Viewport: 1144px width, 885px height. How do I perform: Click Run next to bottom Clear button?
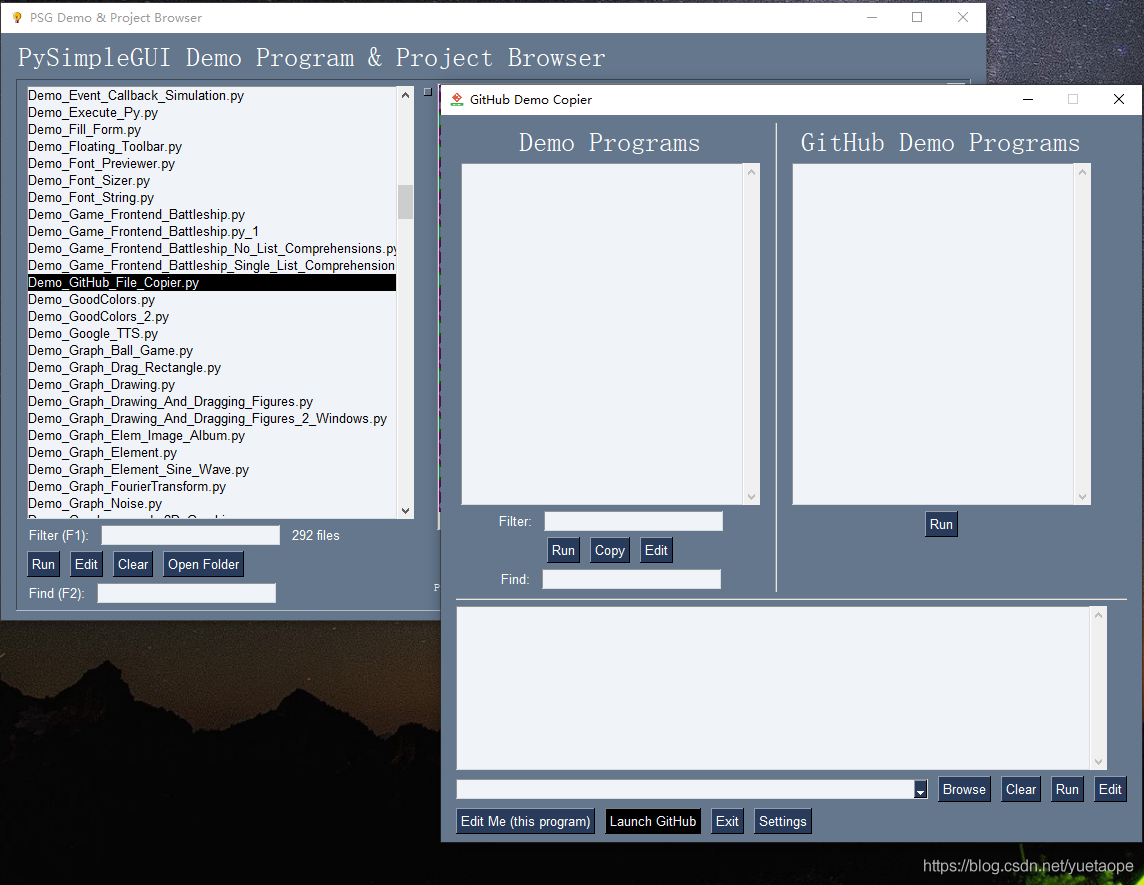tap(1067, 789)
